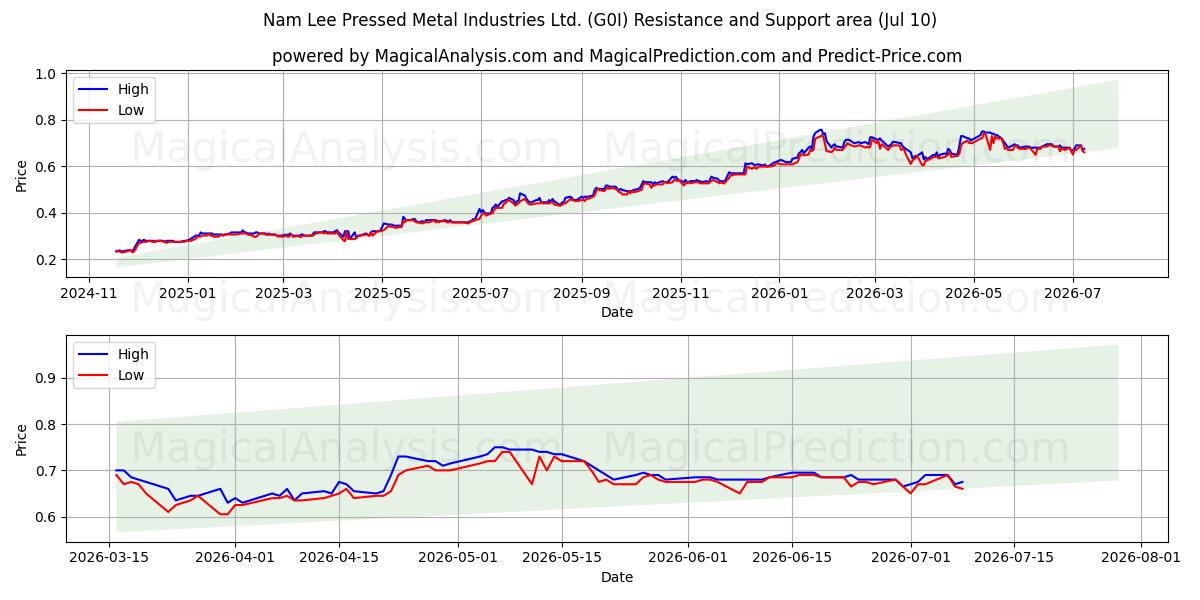The height and width of the screenshot is (600, 1200).
Task: Click the 2026-06-01 tick label
Action: pyautogui.click(x=688, y=557)
